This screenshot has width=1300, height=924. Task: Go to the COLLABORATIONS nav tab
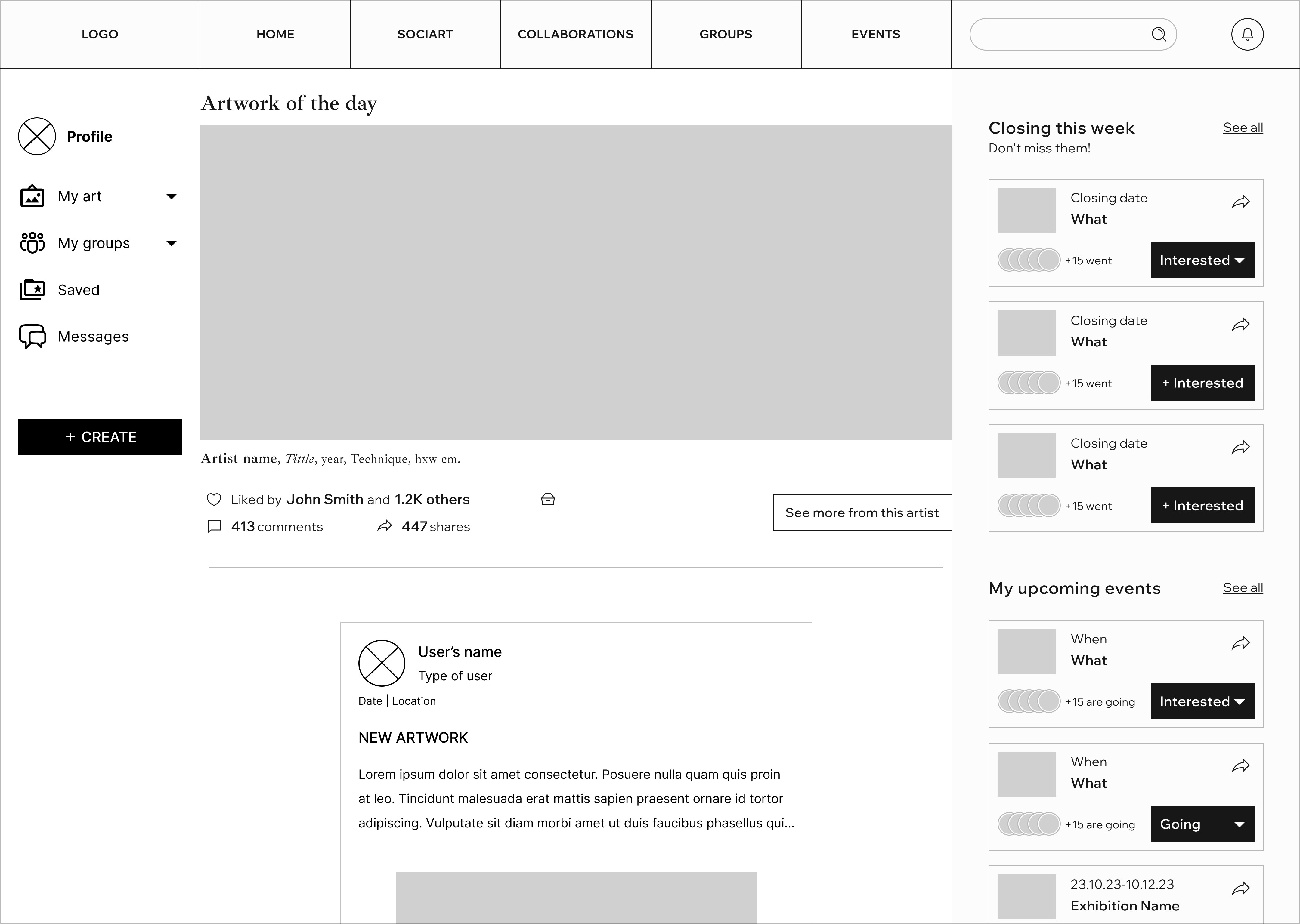click(575, 34)
